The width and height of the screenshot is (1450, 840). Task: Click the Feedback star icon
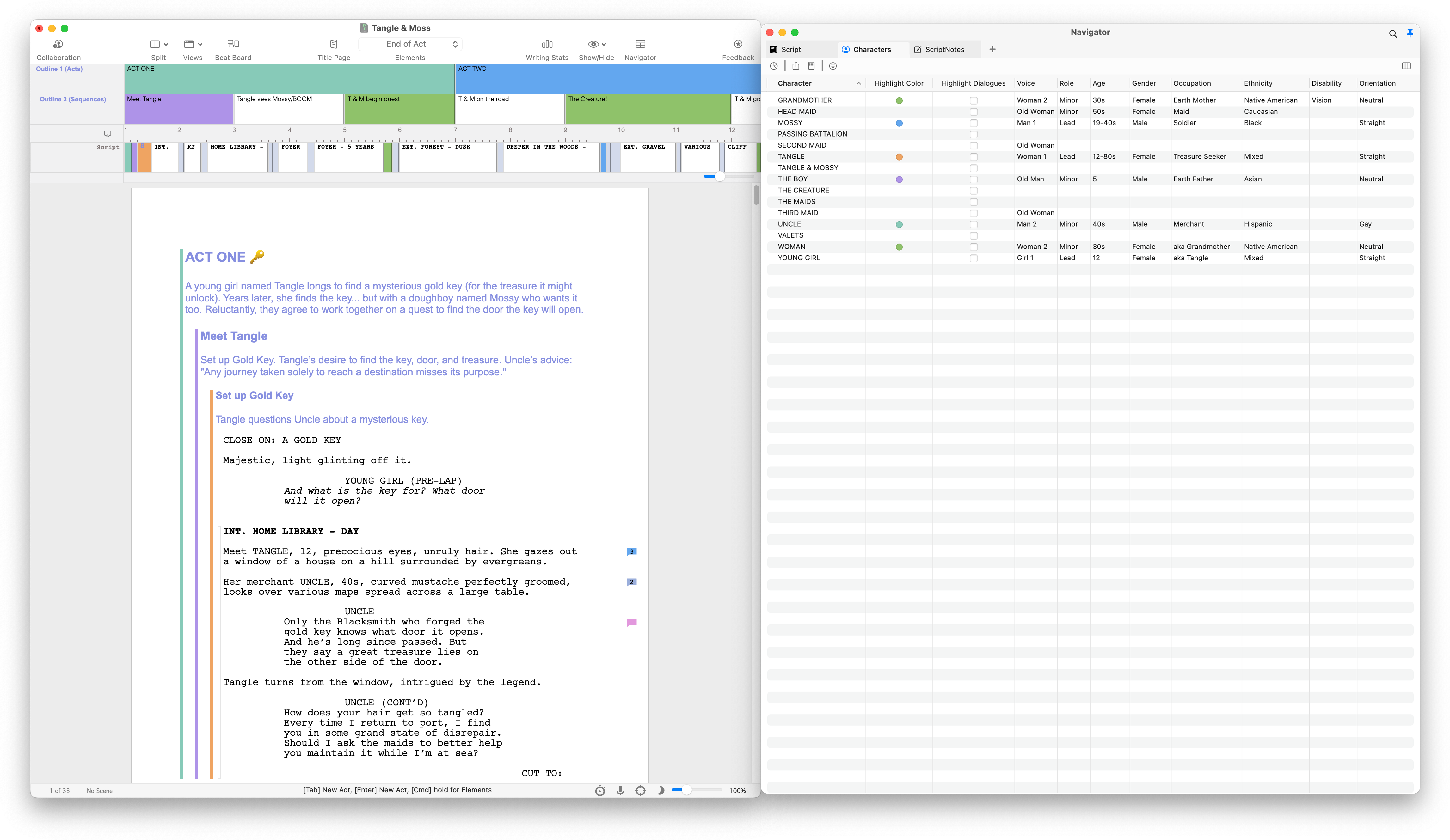[738, 44]
